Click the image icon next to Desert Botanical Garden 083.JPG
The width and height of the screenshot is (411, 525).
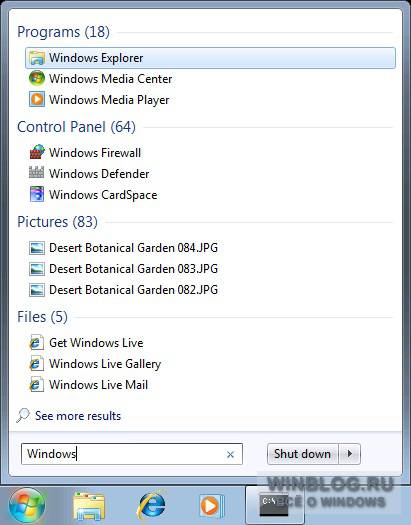[37, 269]
